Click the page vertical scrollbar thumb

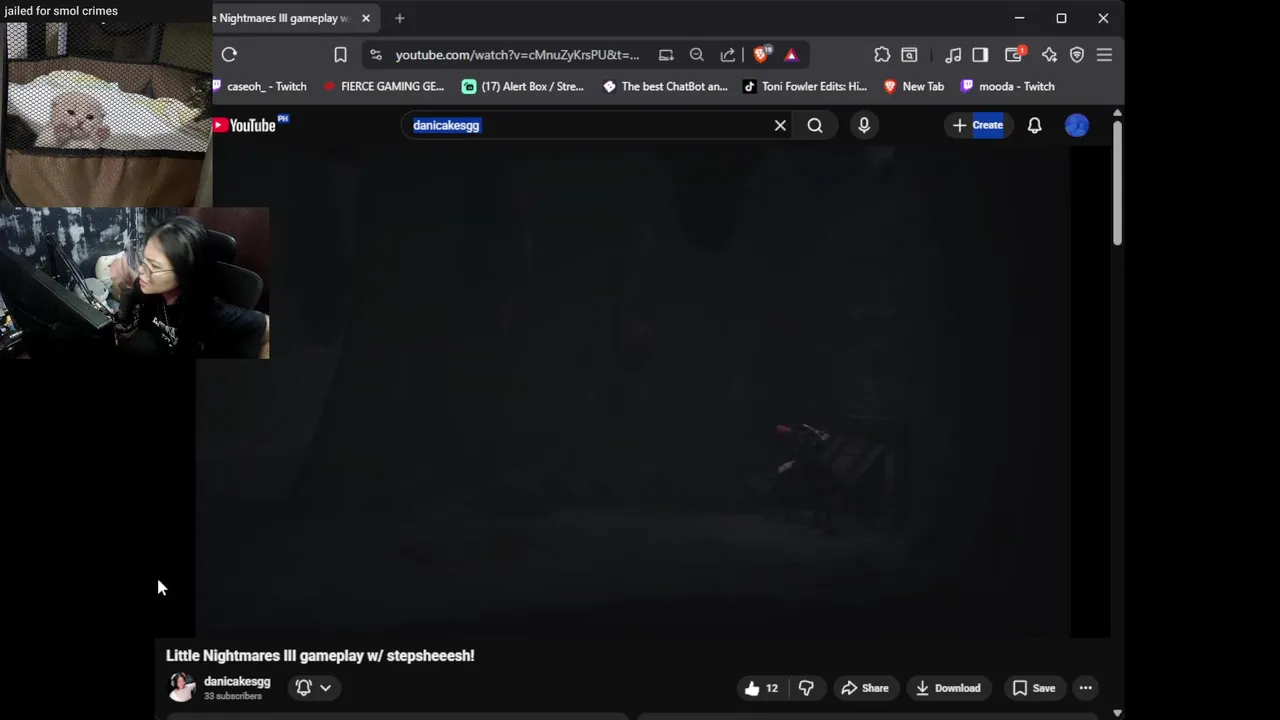point(1117,184)
